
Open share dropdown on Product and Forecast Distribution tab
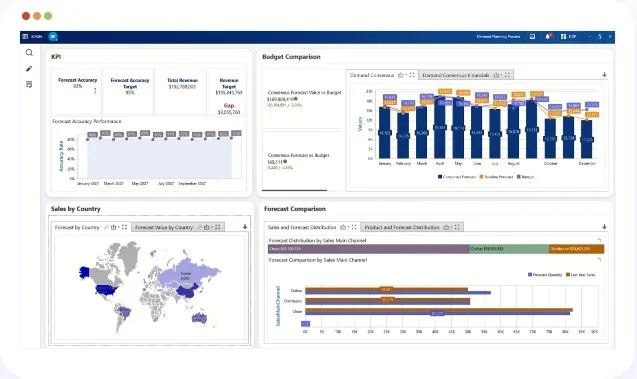448,227
